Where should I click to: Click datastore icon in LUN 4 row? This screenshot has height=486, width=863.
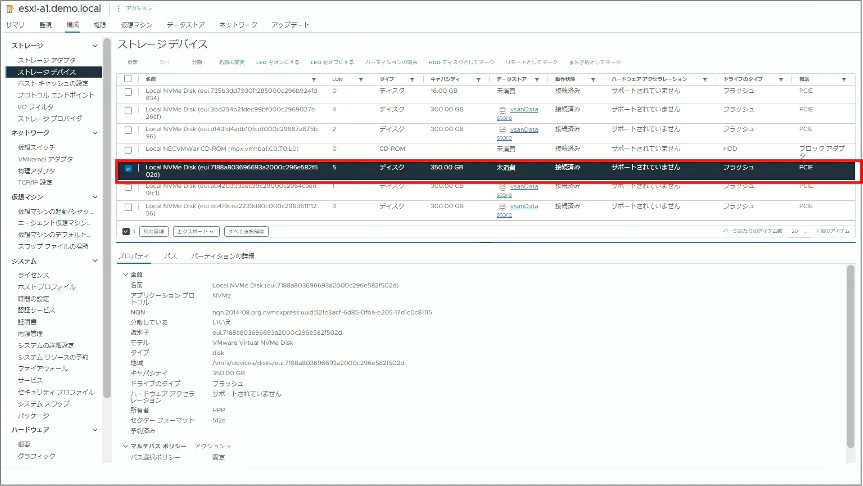pos(502,110)
